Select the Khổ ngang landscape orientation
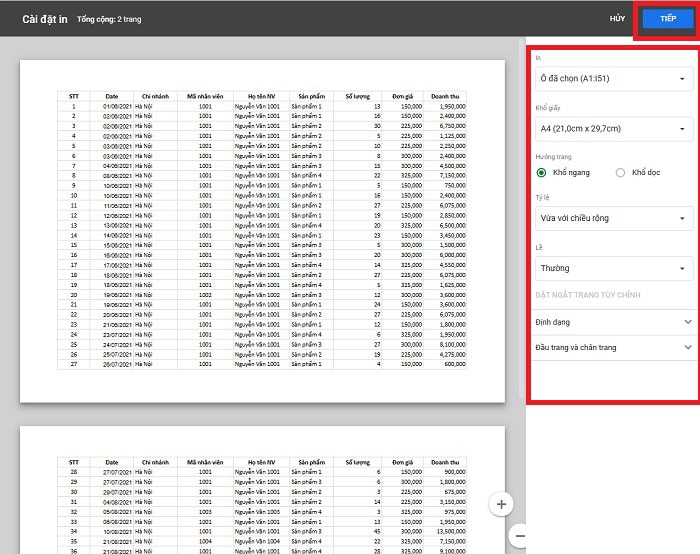The height and width of the screenshot is (554, 700). coord(541,172)
